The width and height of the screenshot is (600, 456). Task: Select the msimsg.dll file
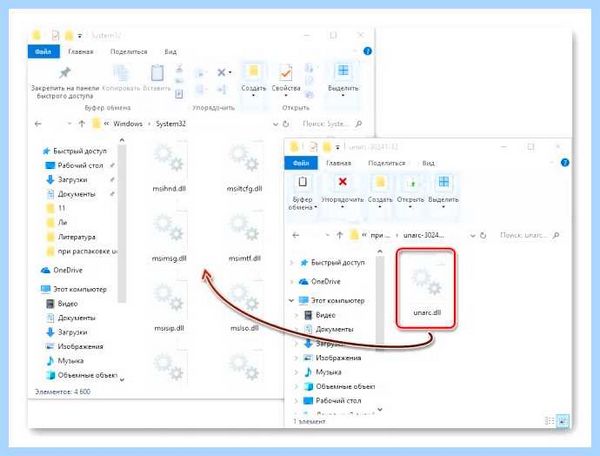click(x=169, y=237)
